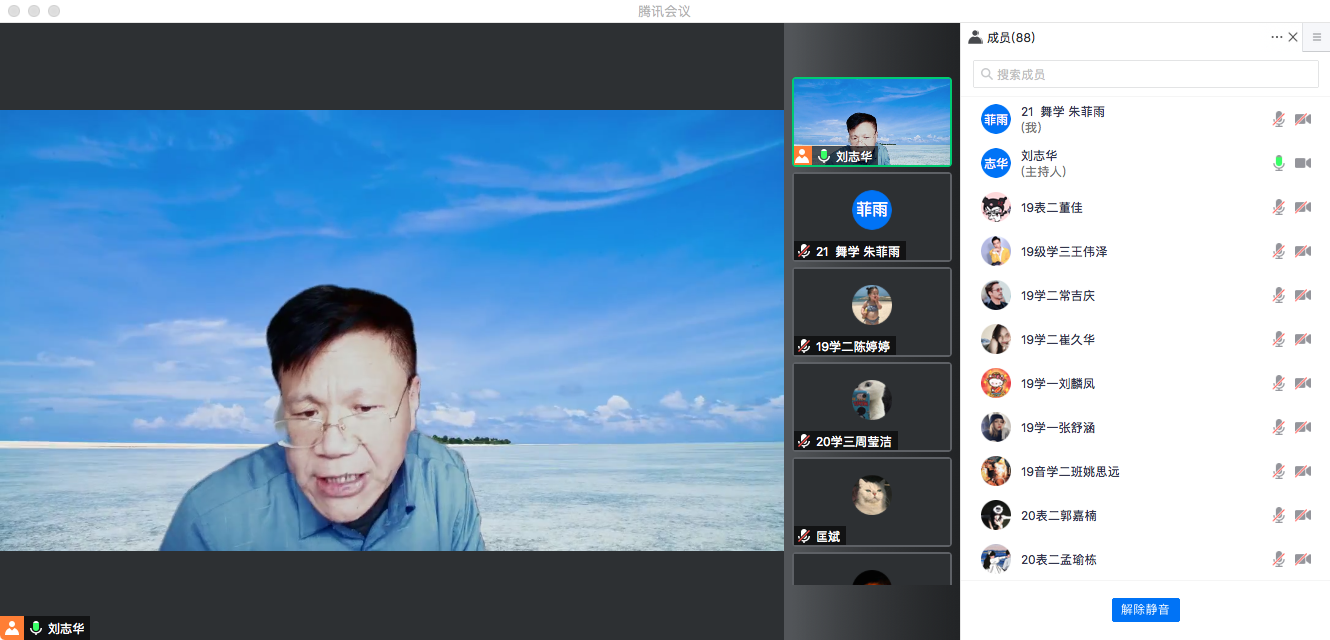Click disabled camera icon for 19级学三王伟泽

pos(1302,251)
